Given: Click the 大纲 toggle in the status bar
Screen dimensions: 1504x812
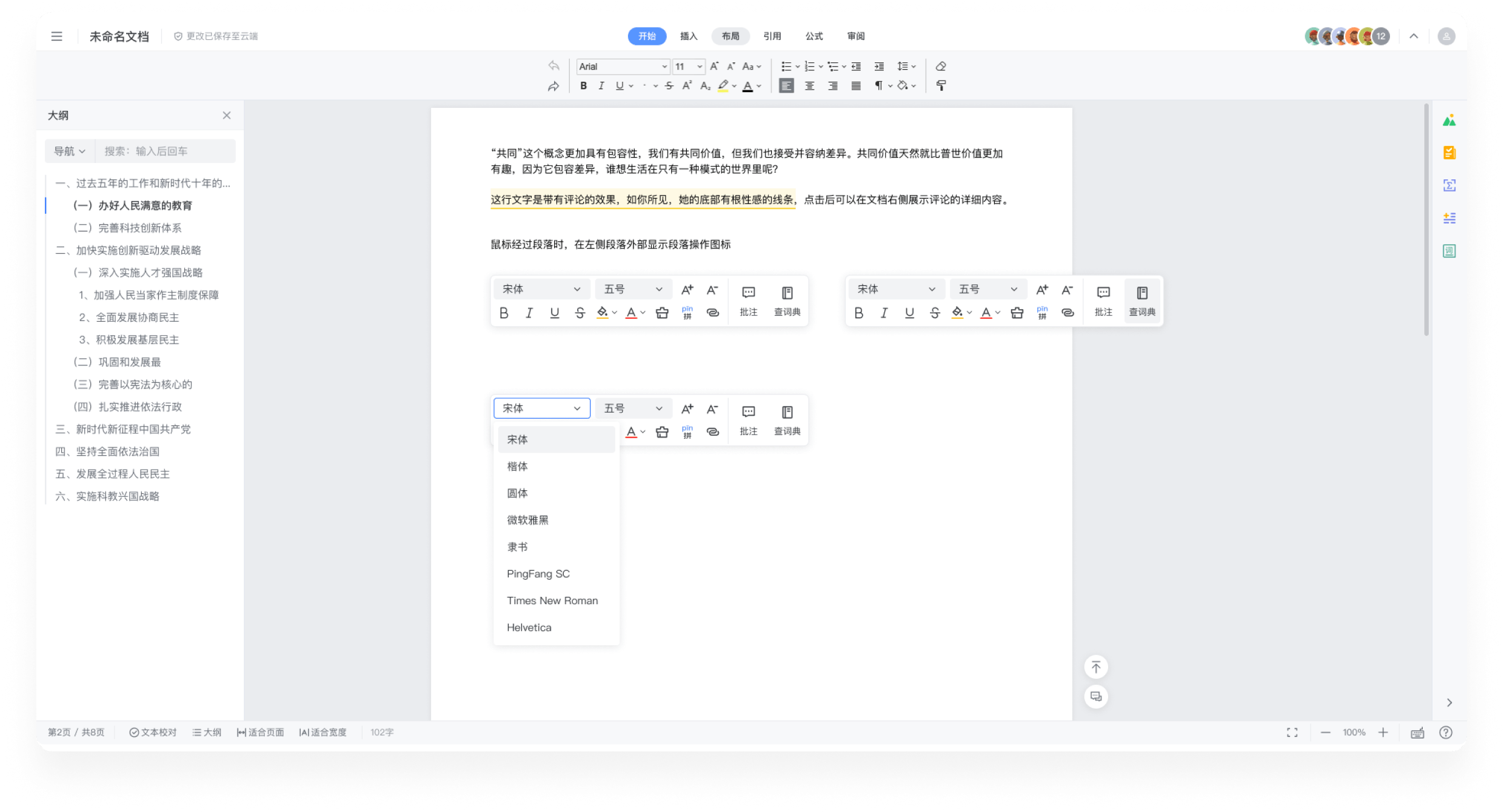Looking at the screenshot, I should tap(207, 733).
